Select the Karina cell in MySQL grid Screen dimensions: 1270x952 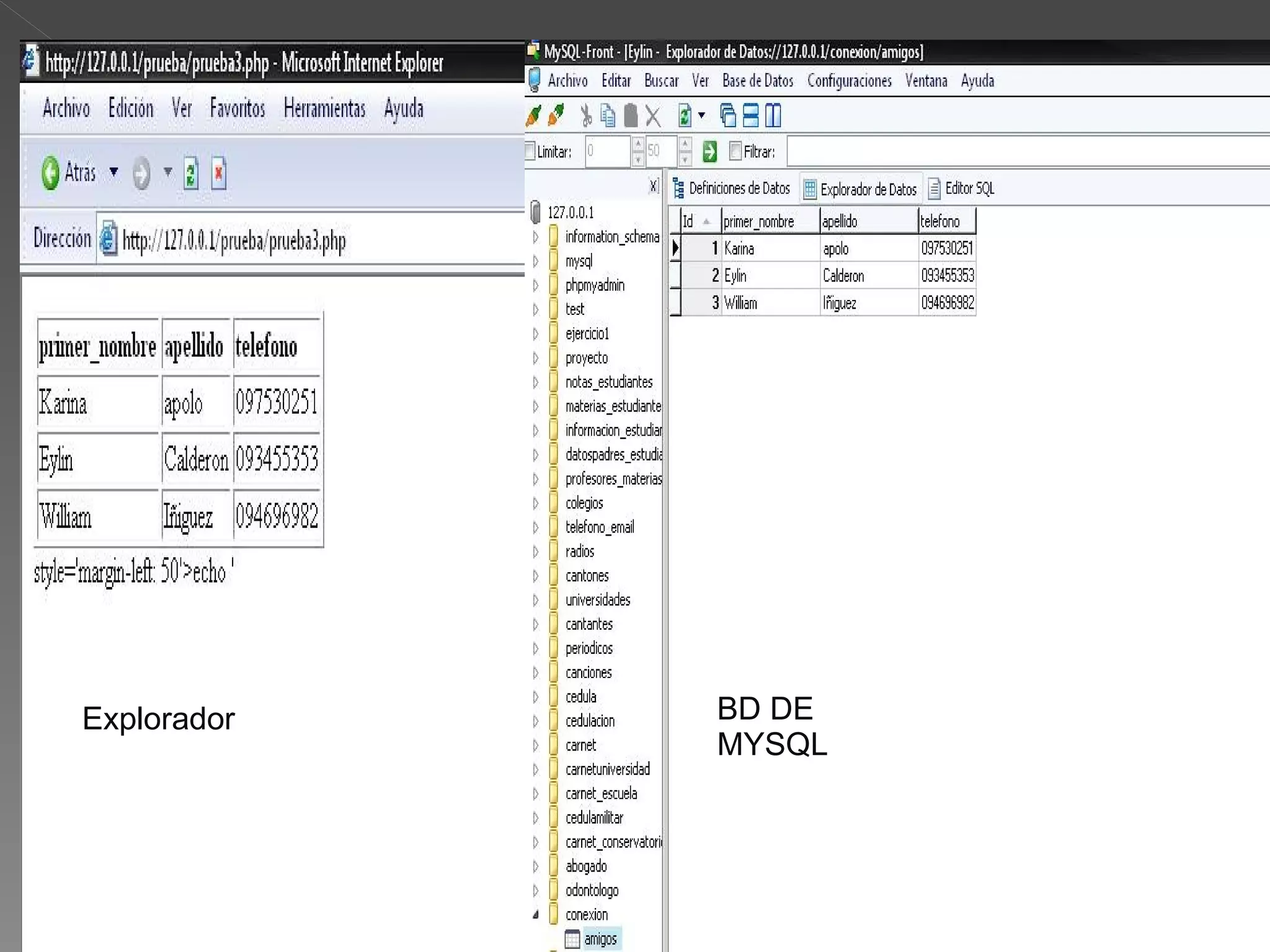(x=770, y=249)
